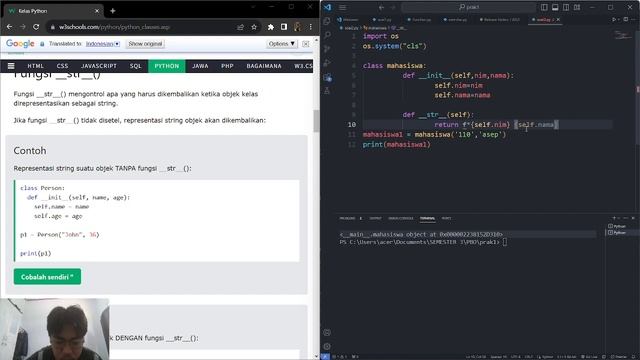Open Chrome side panel icon
This screenshot has height=360, width=640.
click(284, 27)
